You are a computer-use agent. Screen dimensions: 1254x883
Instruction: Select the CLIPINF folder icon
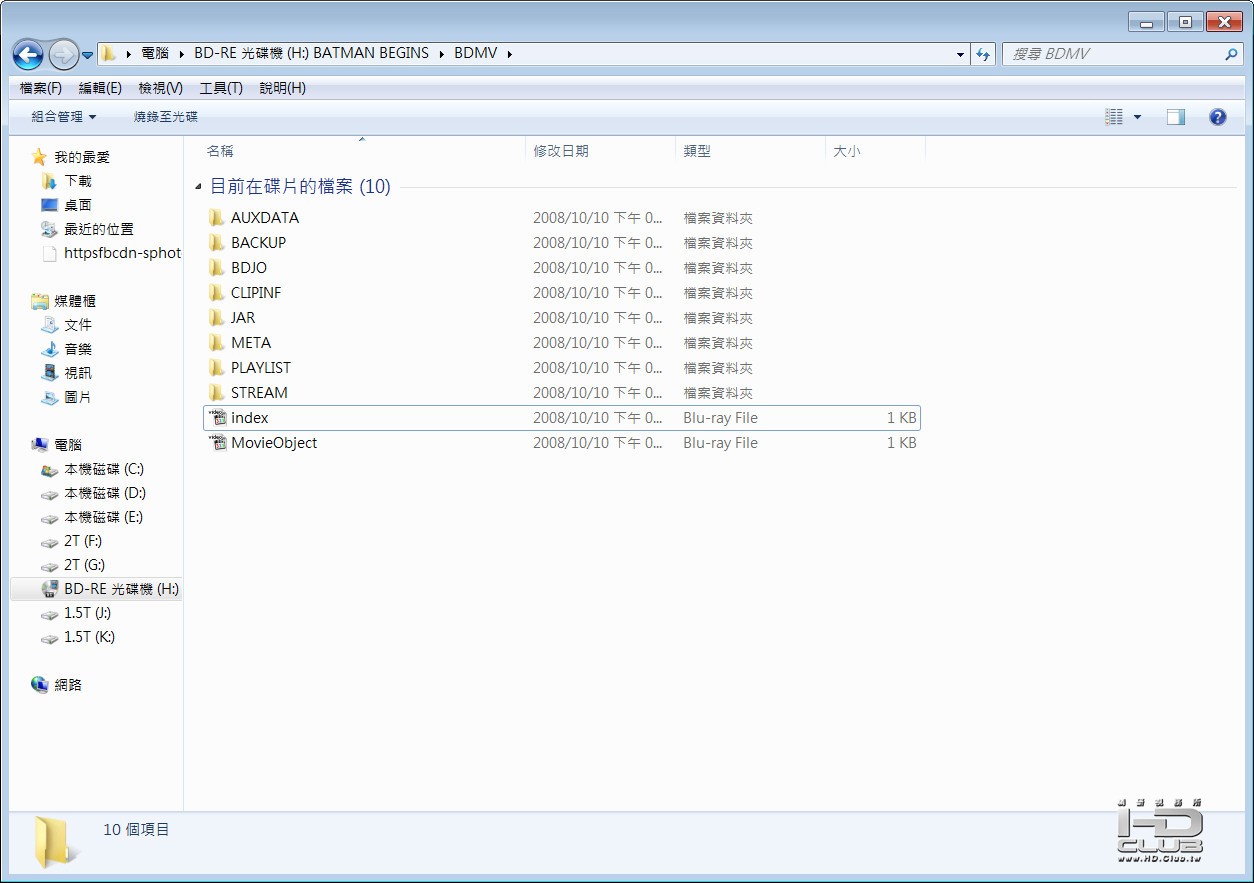point(216,293)
